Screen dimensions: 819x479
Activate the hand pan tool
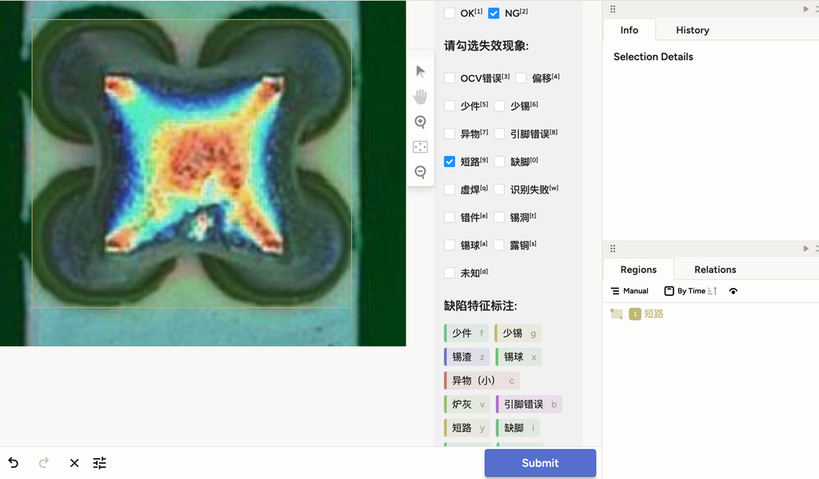[x=420, y=97]
